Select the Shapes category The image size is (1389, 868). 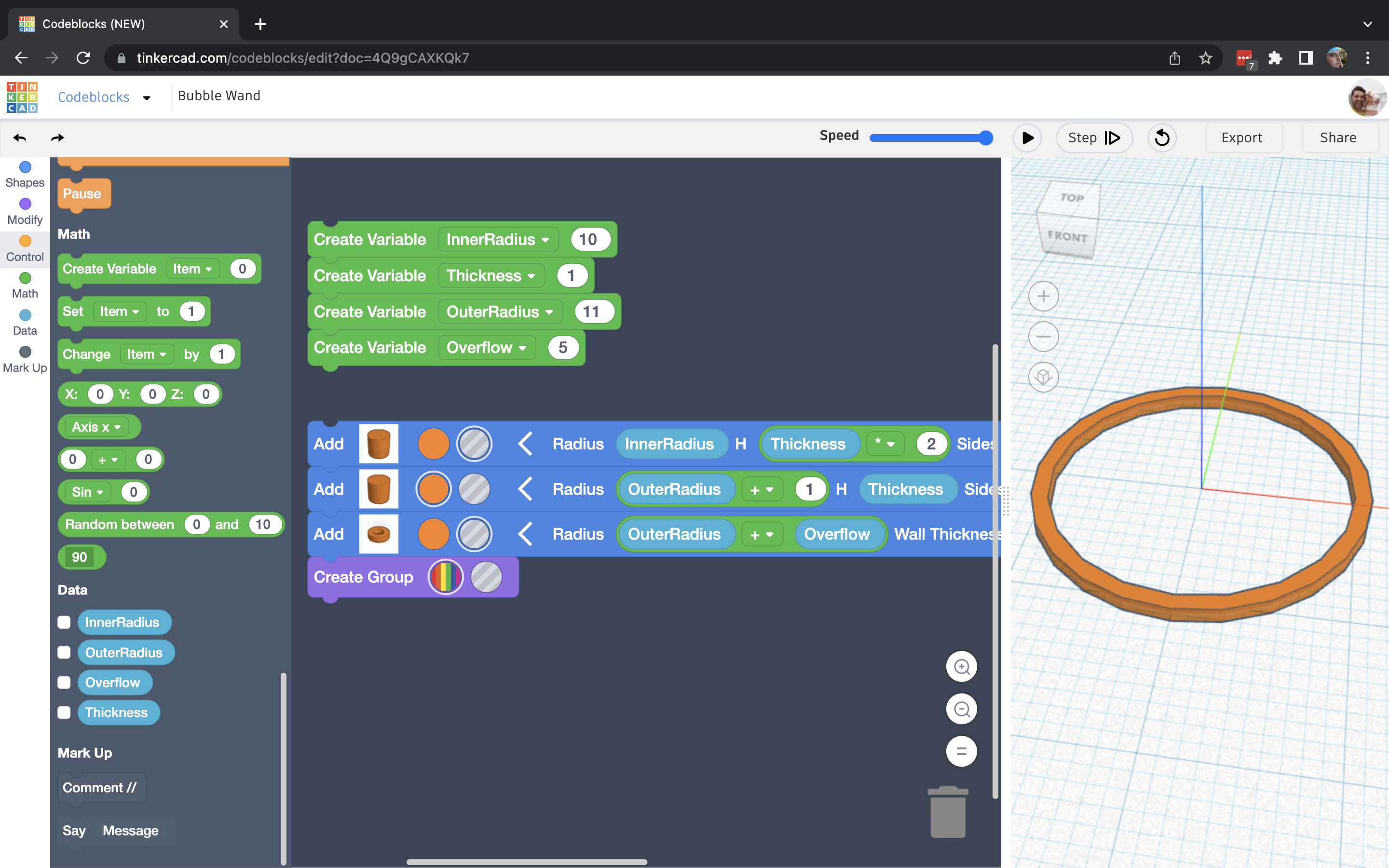coord(25,175)
